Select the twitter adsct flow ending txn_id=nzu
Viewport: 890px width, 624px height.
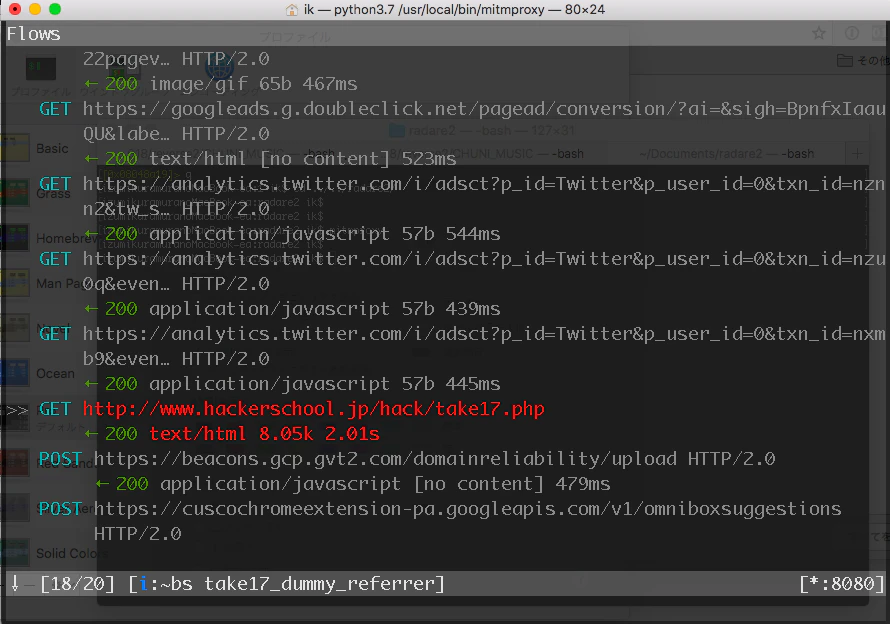(462, 271)
